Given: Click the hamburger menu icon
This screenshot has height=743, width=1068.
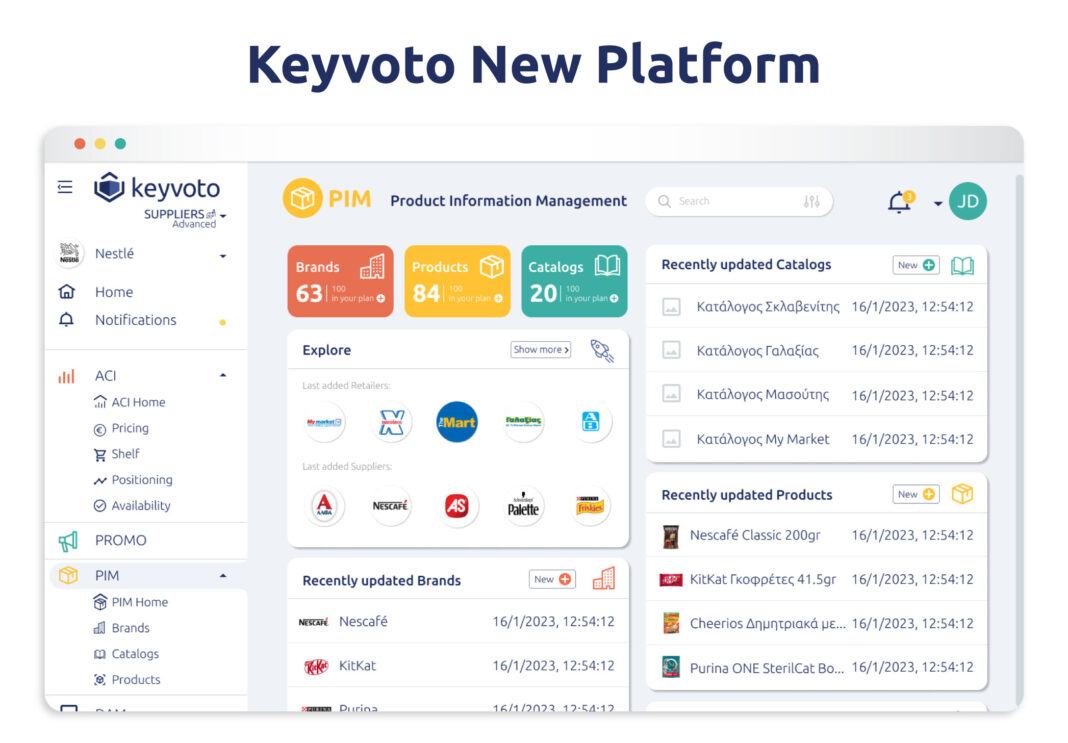Looking at the screenshot, I should 65,187.
